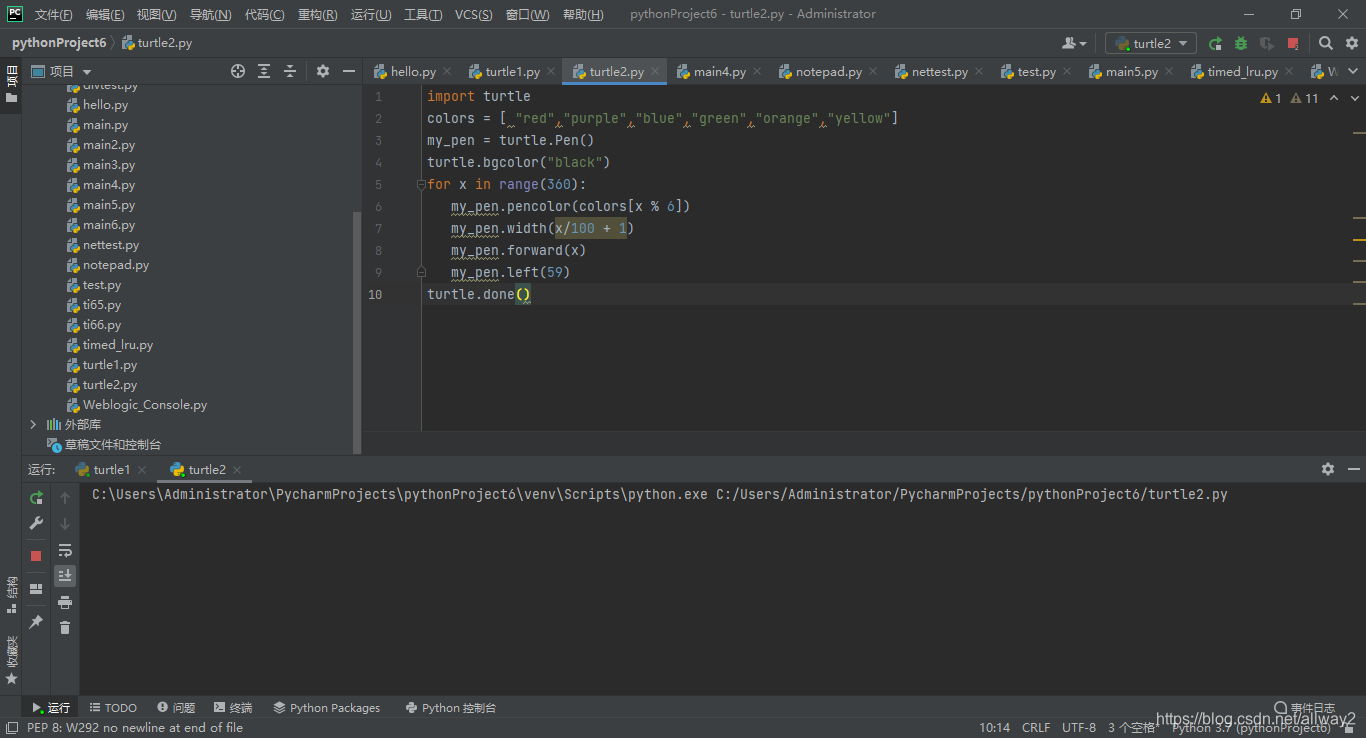The height and width of the screenshot is (738, 1366).
Task: Click the weak warning indicator showing 11
Action: coord(1305,98)
